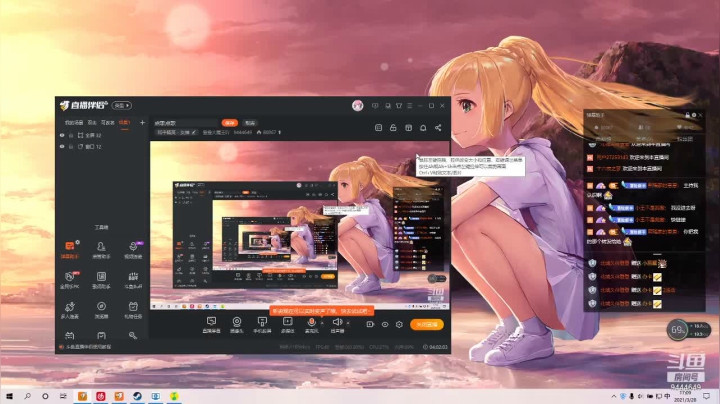The height and width of the screenshot is (404, 720).
Task: Open the skin (shirt) icon in title bar
Action: [399, 106]
